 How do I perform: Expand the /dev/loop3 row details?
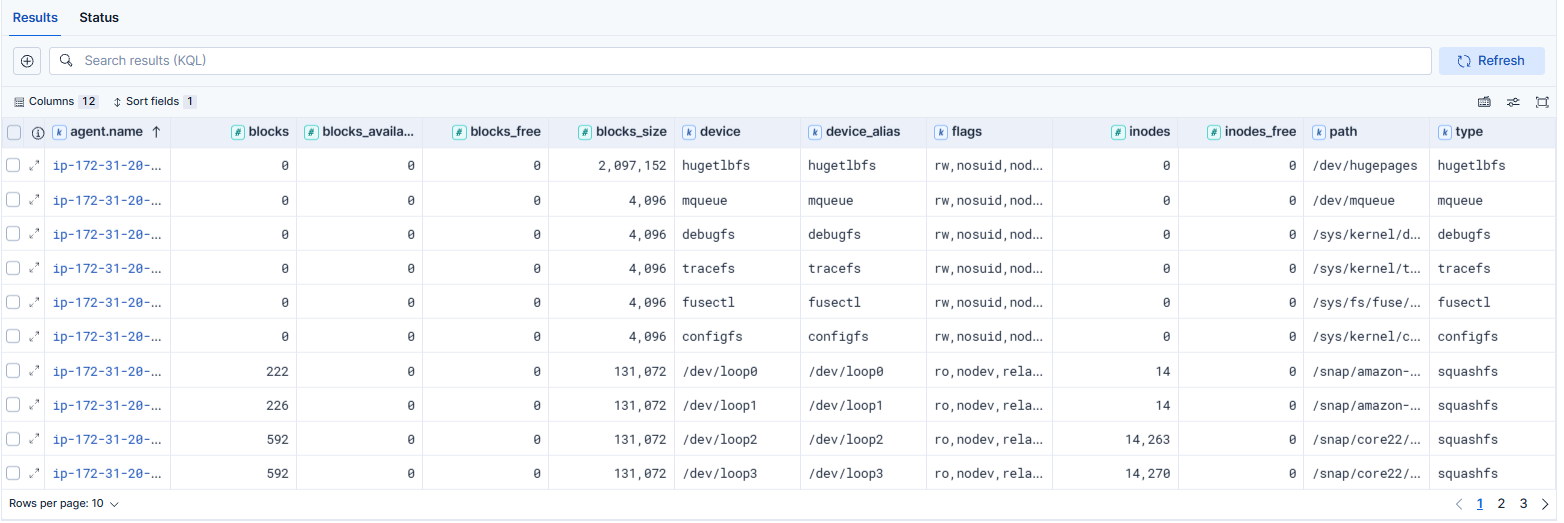click(34, 473)
